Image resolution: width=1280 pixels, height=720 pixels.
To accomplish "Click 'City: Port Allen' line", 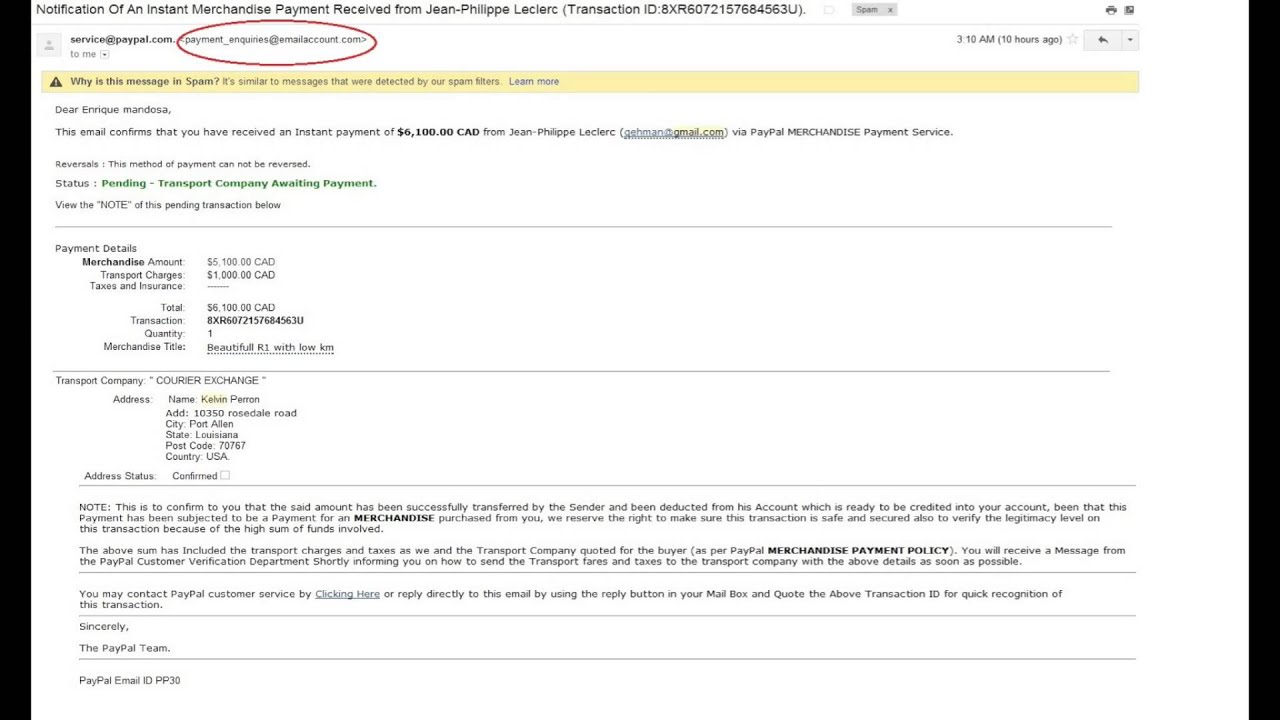I will [x=199, y=424].
